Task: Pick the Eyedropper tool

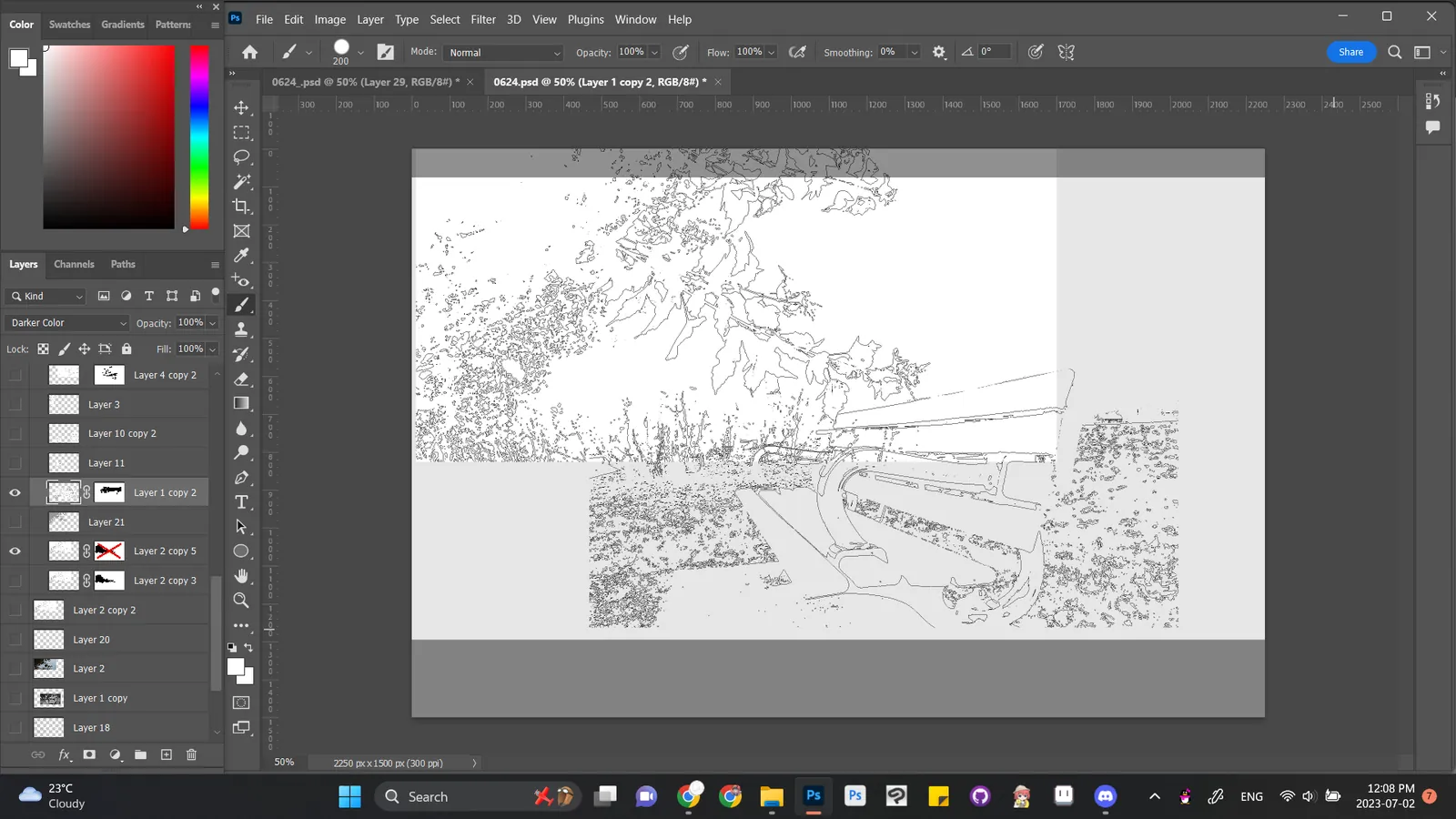Action: pos(241,256)
